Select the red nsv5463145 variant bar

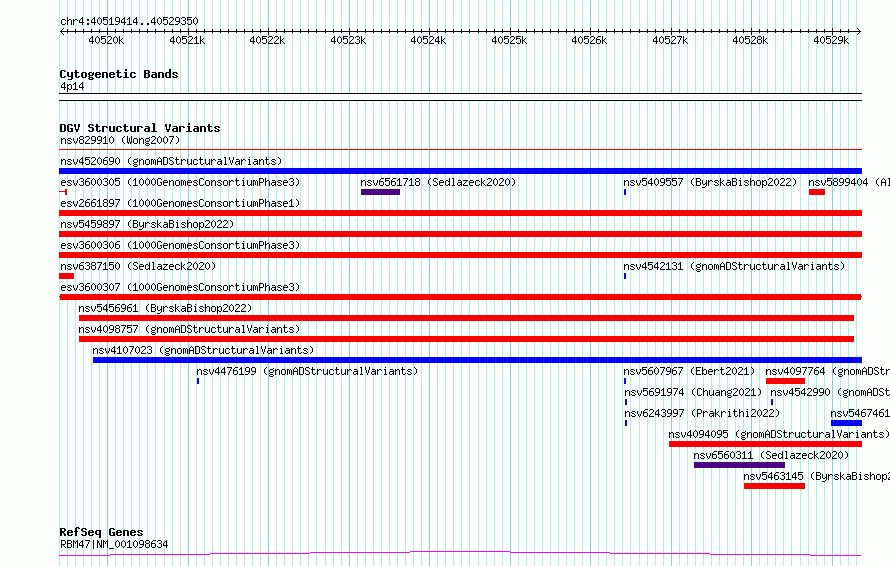point(774,486)
